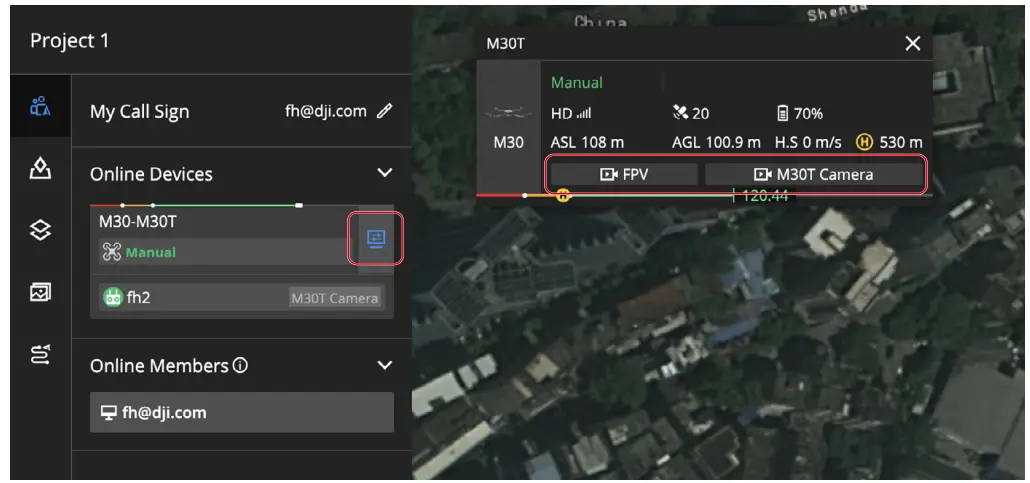Click the 120.44 value on battery bar
Screen dimensions: 1030x483
[765, 195]
